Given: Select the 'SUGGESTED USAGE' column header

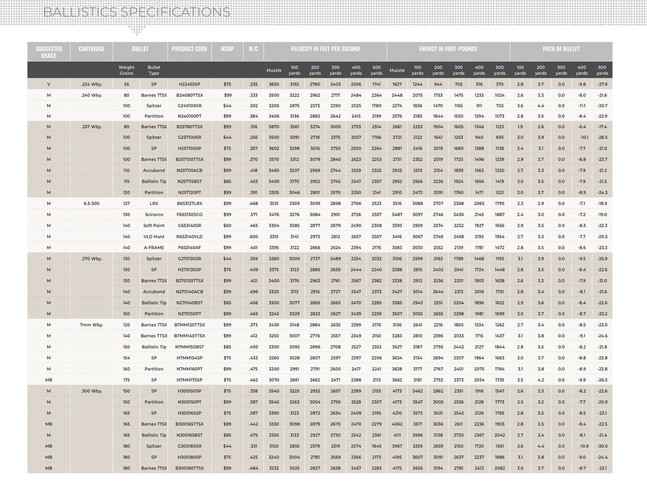Looking at the screenshot, I should coord(49,52).
